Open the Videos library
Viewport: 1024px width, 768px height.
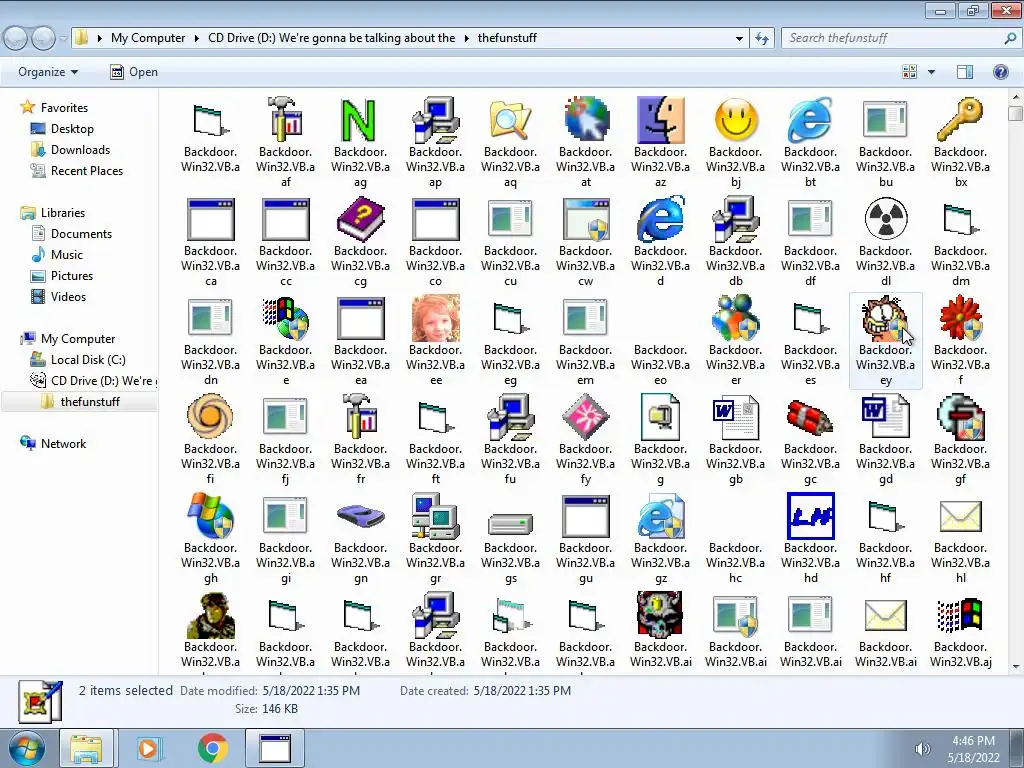click(x=68, y=296)
